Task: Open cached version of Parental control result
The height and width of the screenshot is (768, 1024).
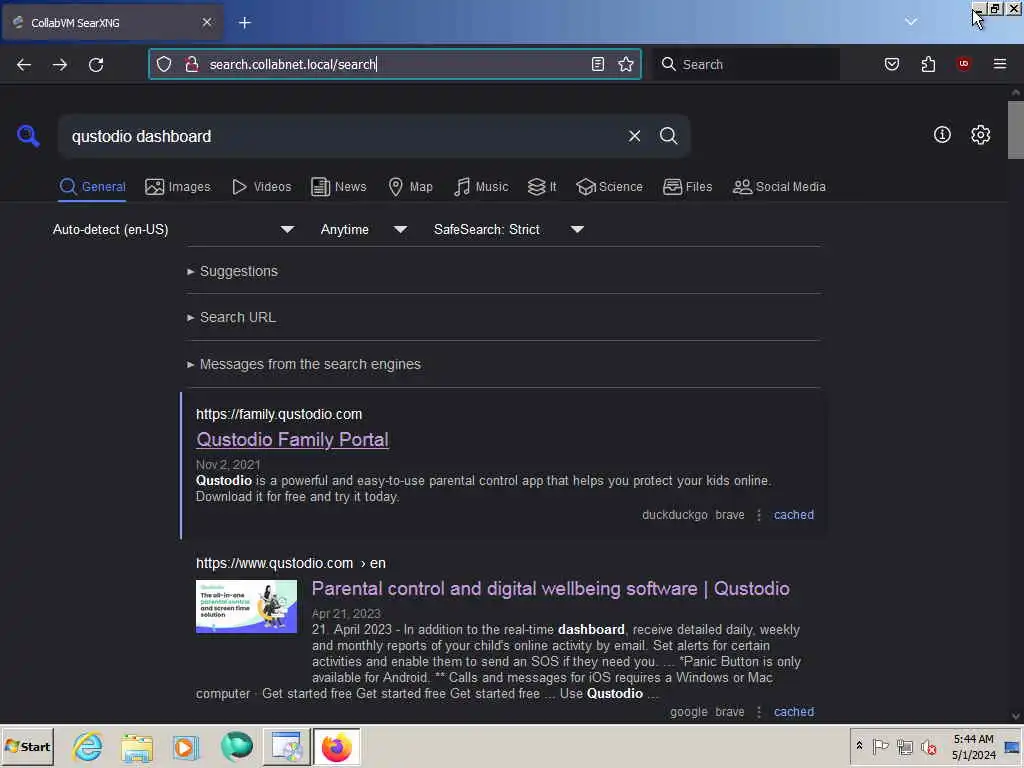Action: pyautogui.click(x=793, y=712)
